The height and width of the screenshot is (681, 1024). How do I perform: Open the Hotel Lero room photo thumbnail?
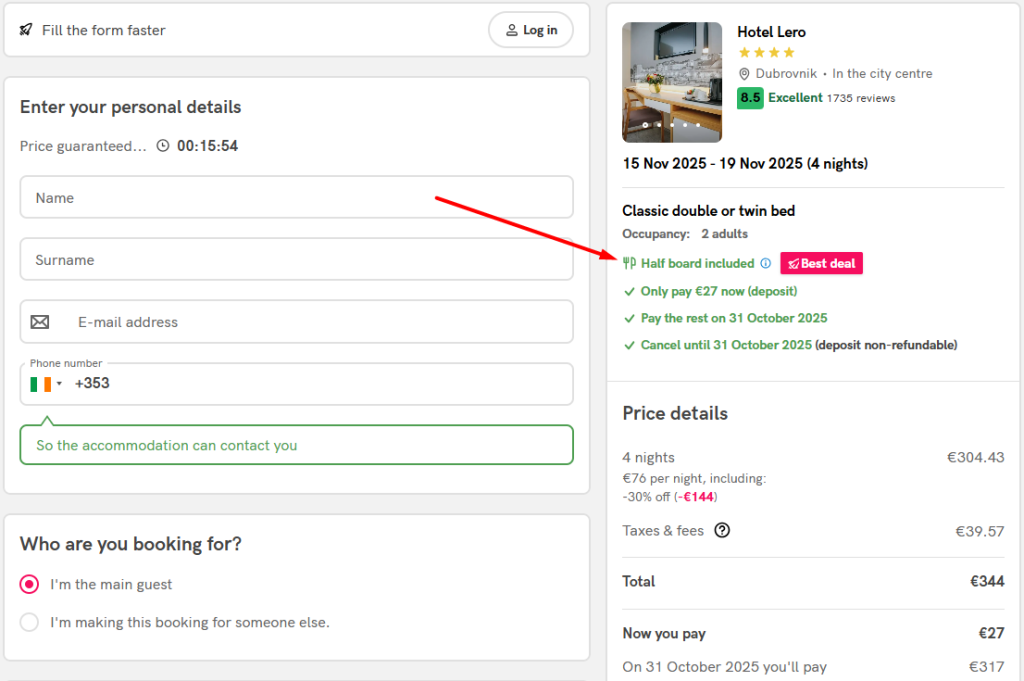[672, 82]
